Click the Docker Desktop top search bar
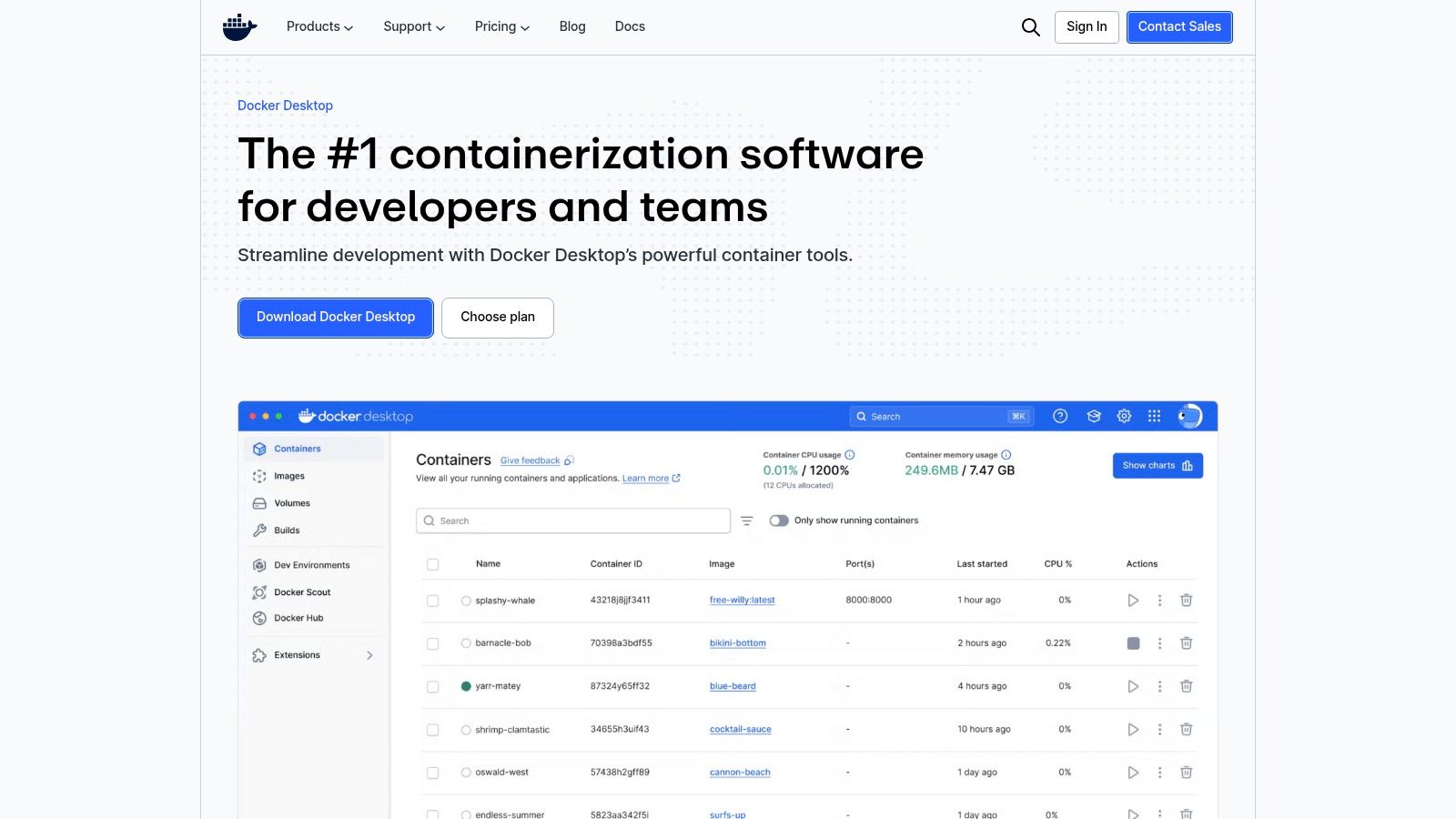This screenshot has width=1456, height=819. 941,416
